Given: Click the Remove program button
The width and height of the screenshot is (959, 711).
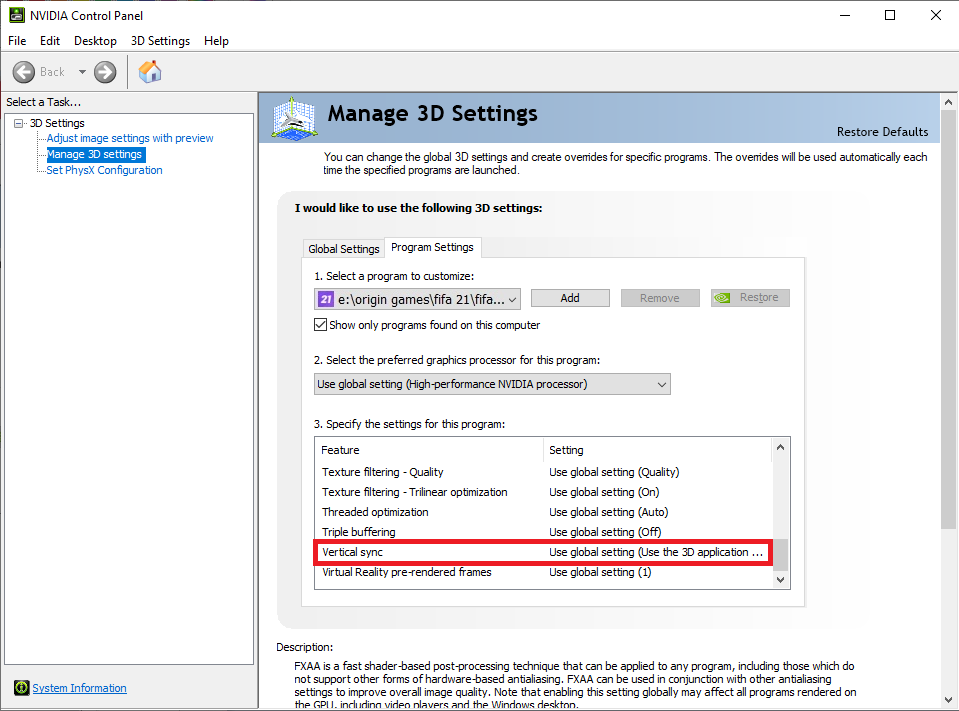Looking at the screenshot, I should tap(660, 298).
